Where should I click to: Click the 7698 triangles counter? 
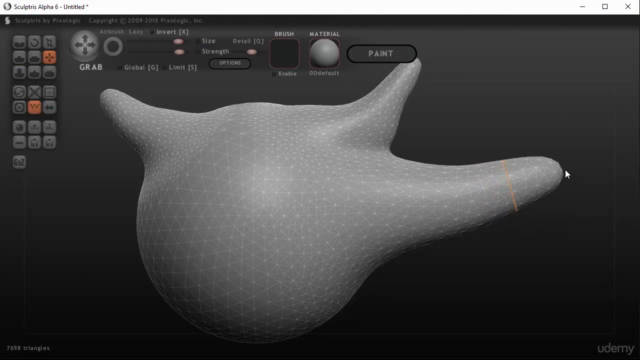[28, 348]
